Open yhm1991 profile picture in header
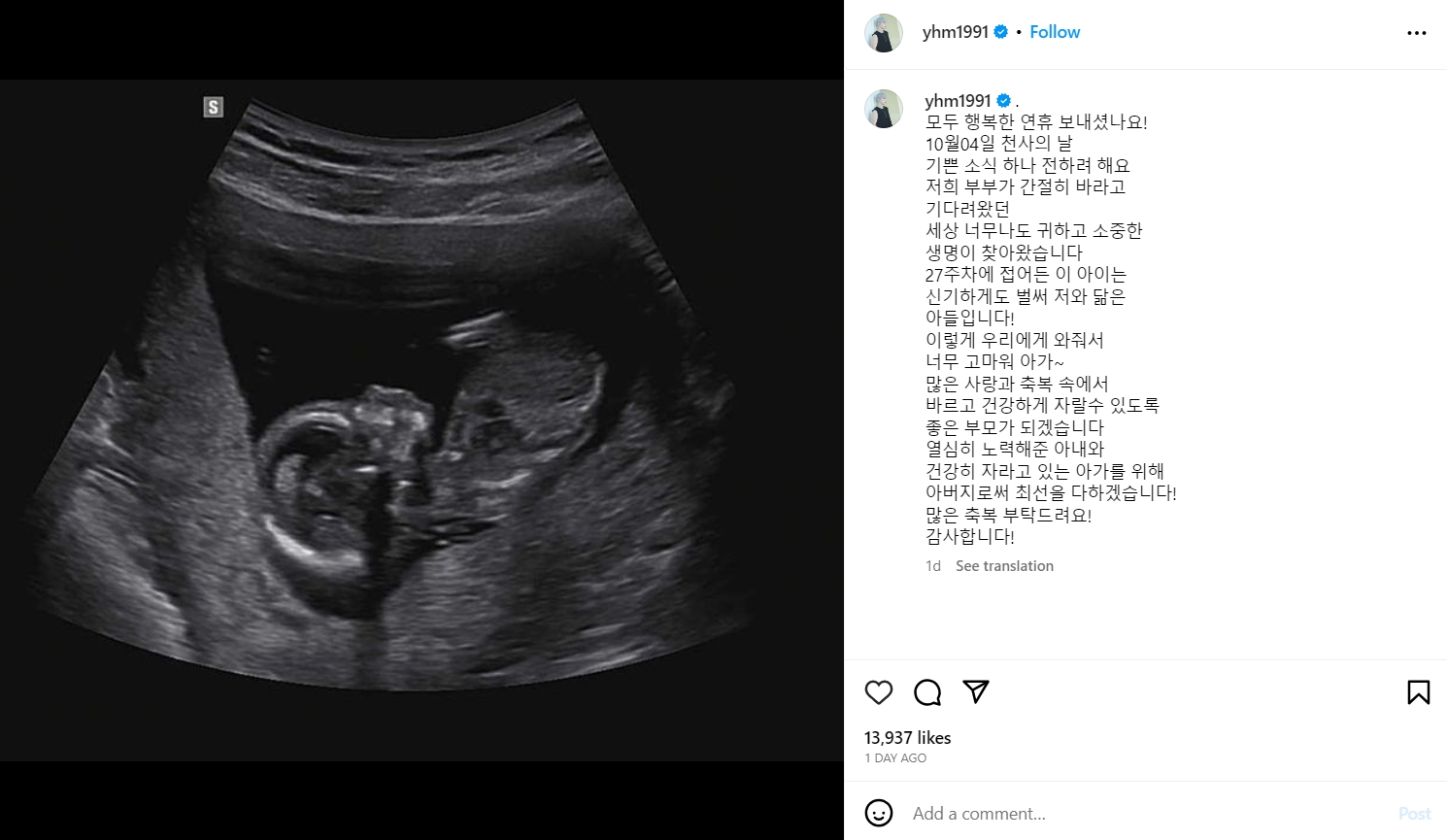This screenshot has height=840, width=1447. pyautogui.click(x=884, y=33)
